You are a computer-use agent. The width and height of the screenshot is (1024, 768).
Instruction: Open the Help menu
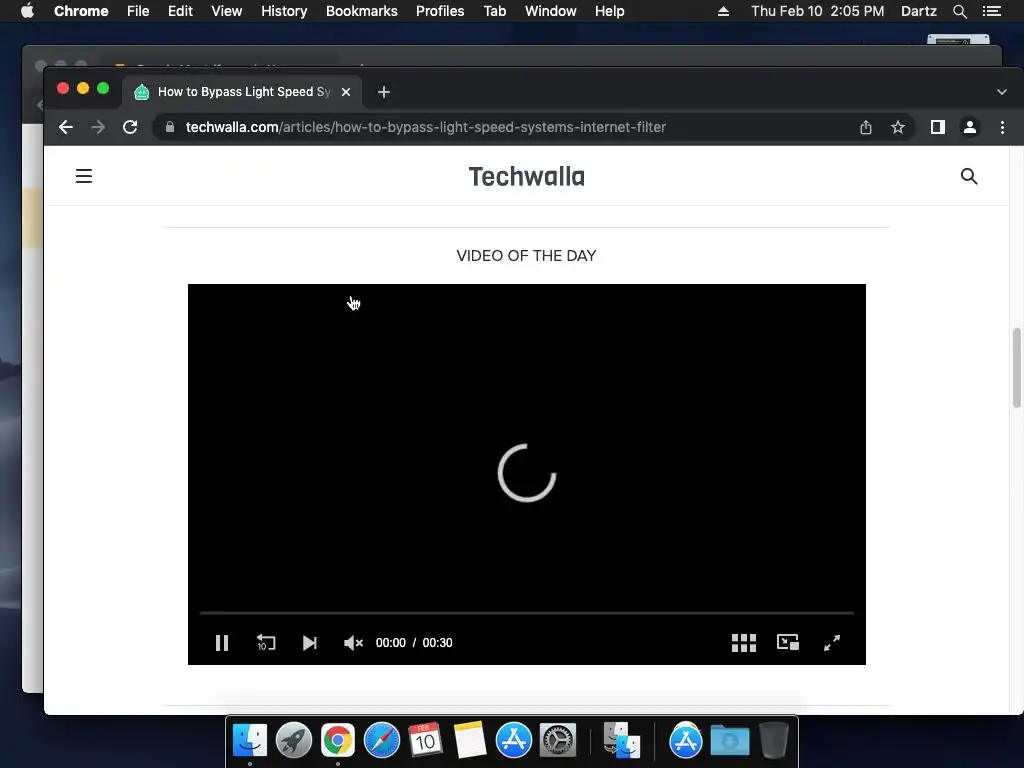pos(609,11)
